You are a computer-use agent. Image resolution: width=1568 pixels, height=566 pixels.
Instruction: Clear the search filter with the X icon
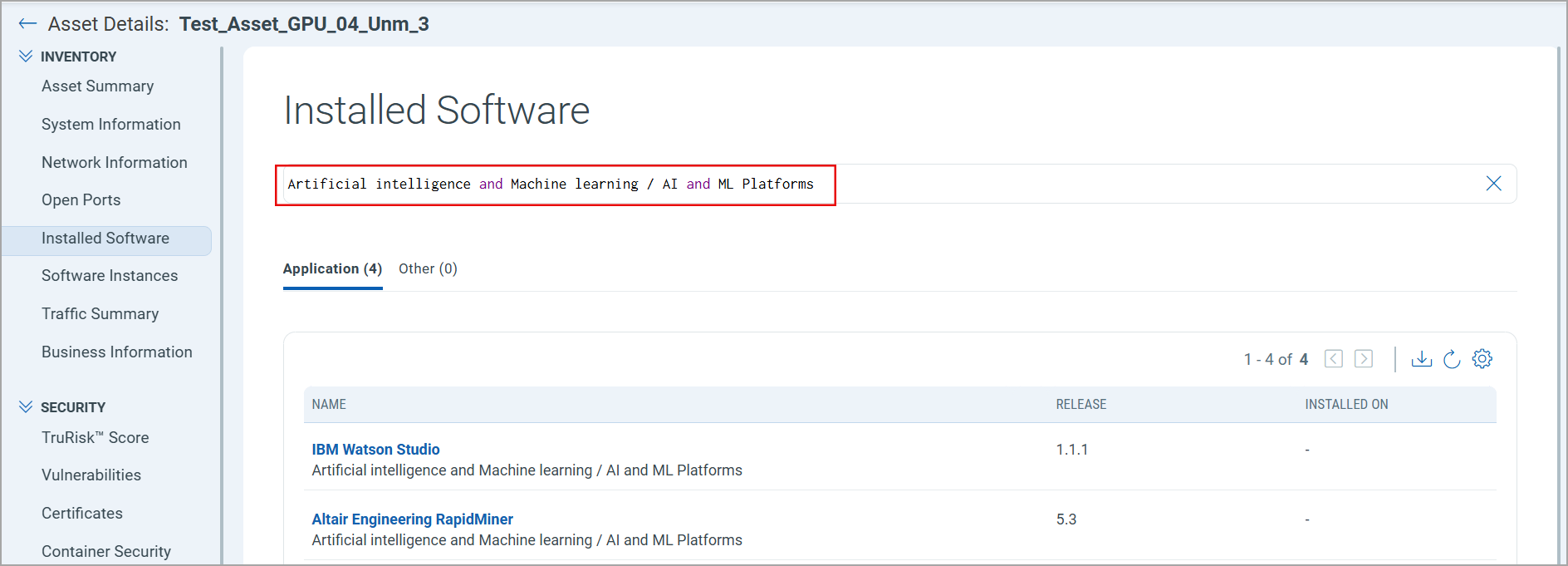[1492, 184]
